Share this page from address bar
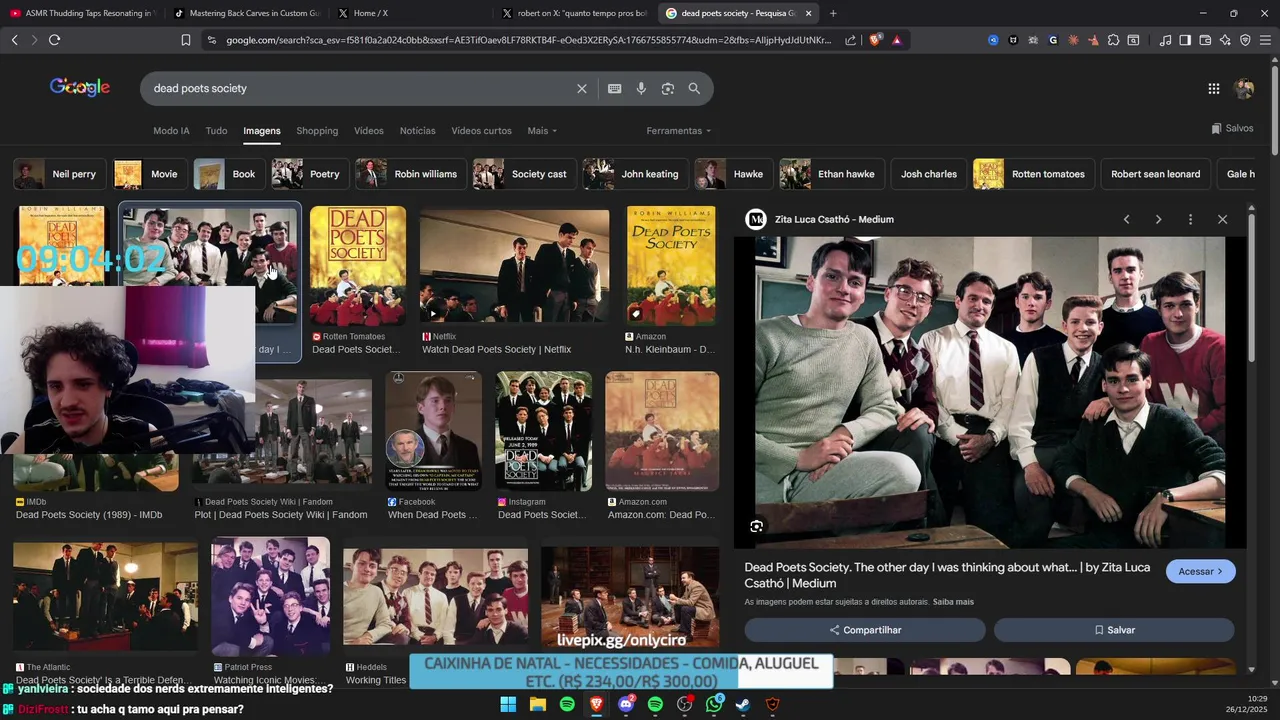 coord(850,40)
